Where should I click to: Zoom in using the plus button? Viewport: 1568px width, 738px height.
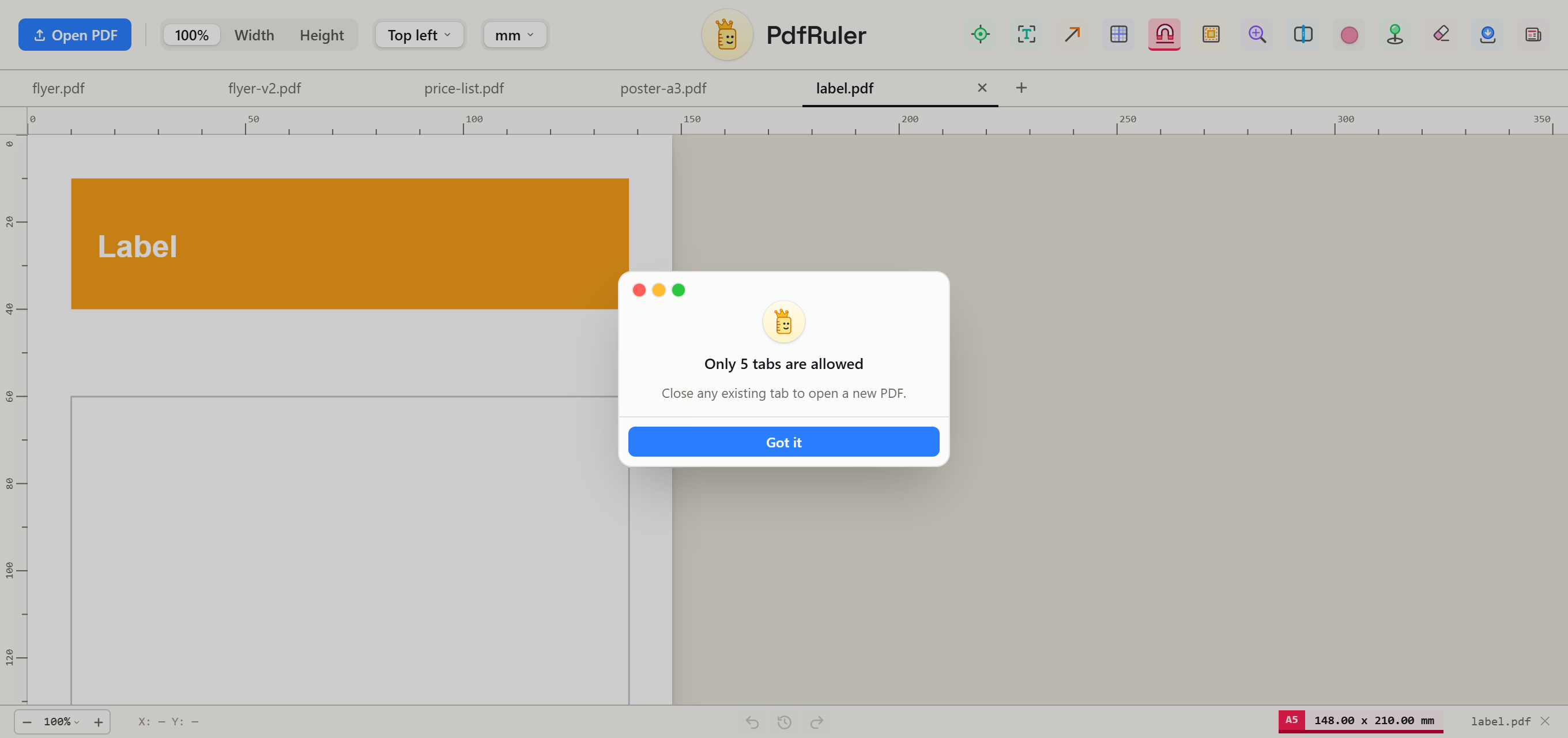[99, 722]
